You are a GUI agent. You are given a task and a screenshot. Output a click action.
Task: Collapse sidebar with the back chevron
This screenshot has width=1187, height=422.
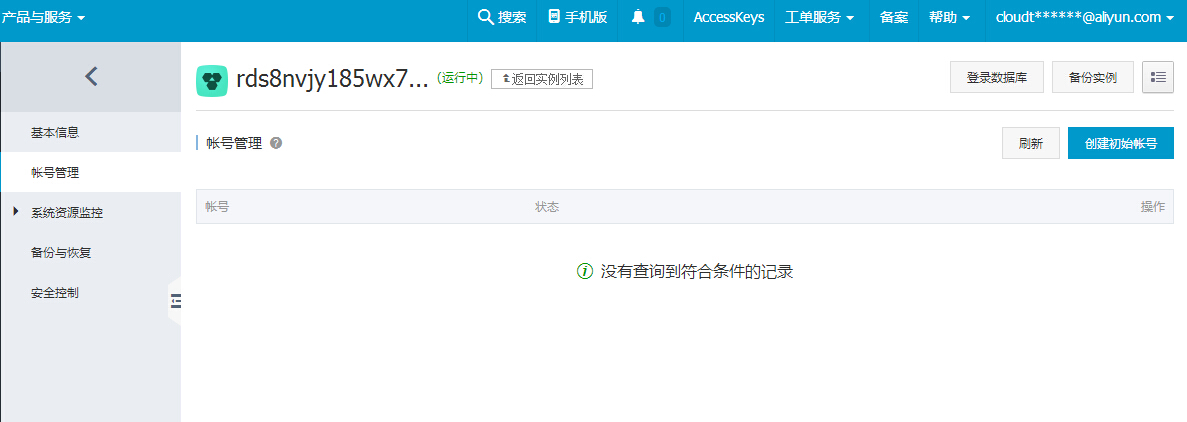coord(91,76)
